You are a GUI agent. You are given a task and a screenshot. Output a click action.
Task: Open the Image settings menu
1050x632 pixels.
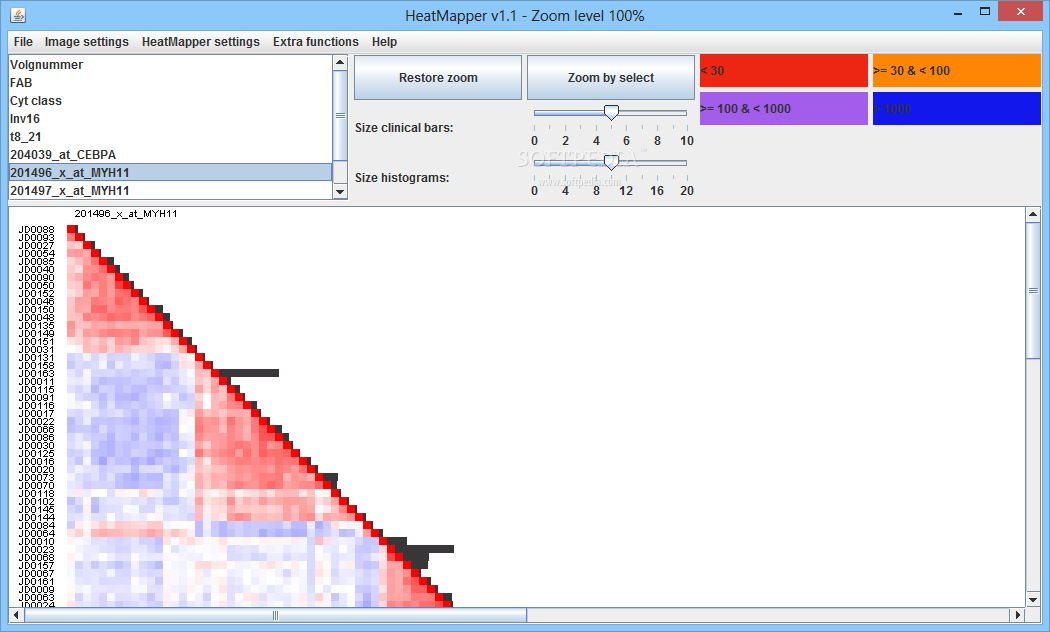click(86, 42)
